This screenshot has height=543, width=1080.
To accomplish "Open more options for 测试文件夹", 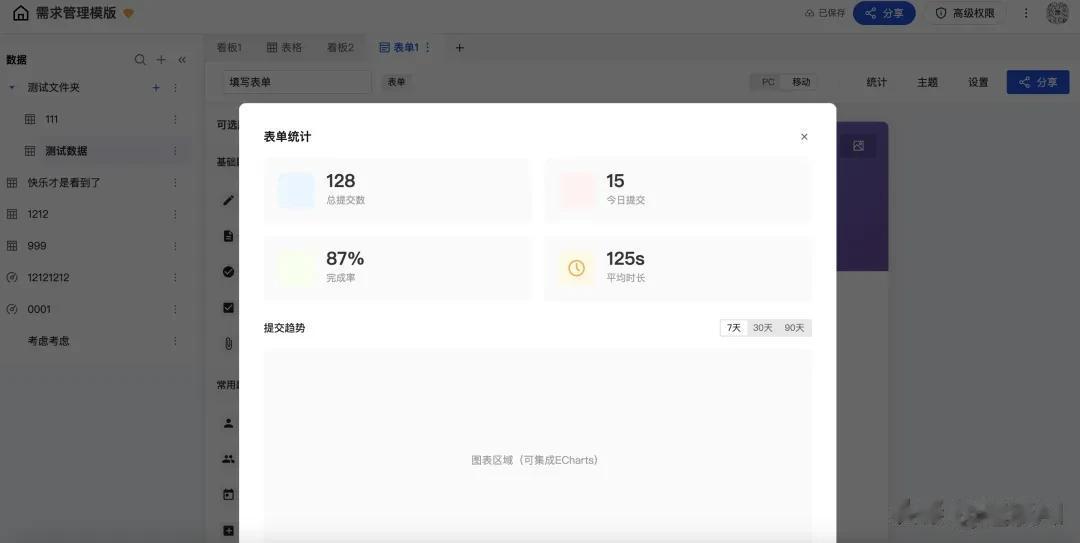I will (x=175, y=88).
